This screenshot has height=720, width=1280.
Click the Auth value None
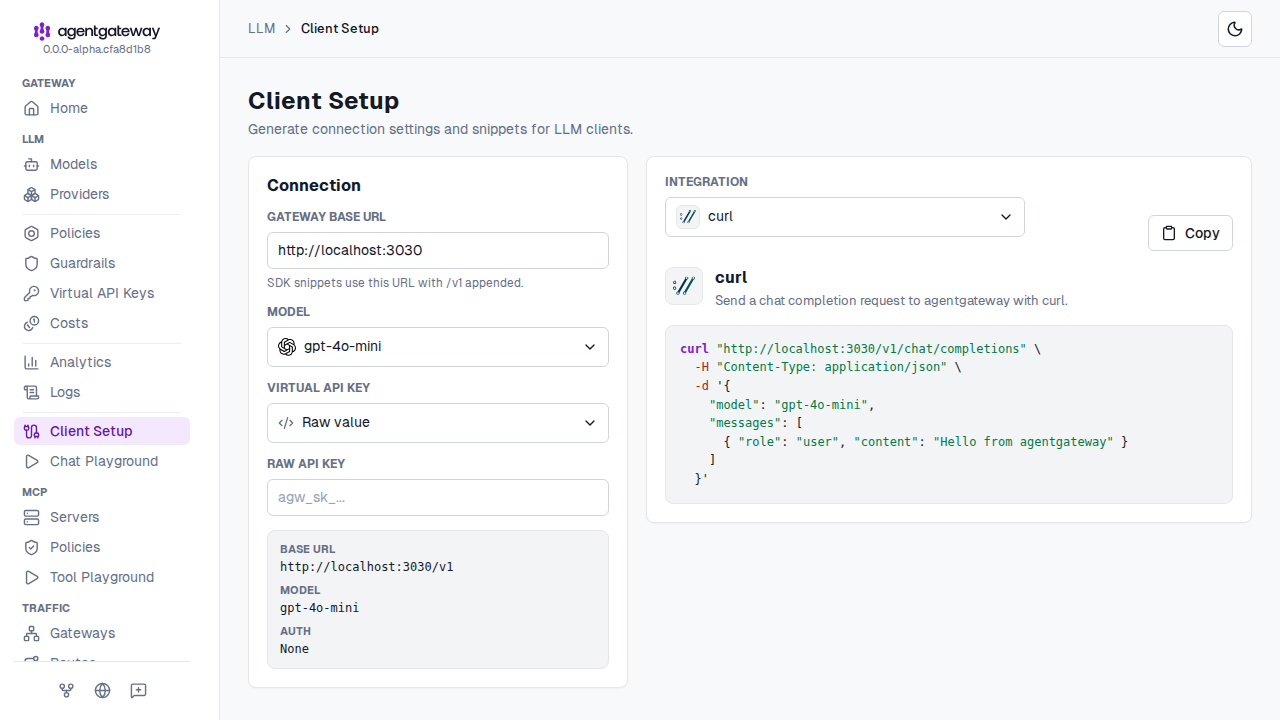(x=295, y=648)
